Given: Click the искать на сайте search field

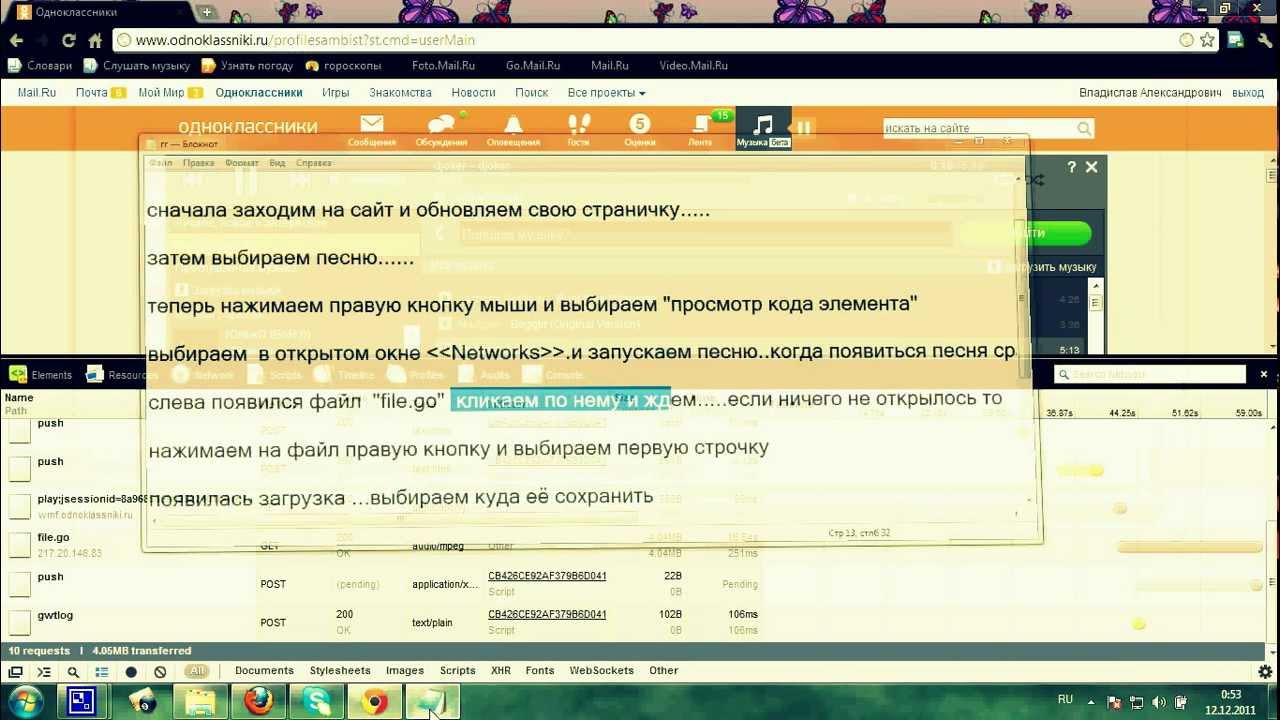Looking at the screenshot, I should [978, 128].
